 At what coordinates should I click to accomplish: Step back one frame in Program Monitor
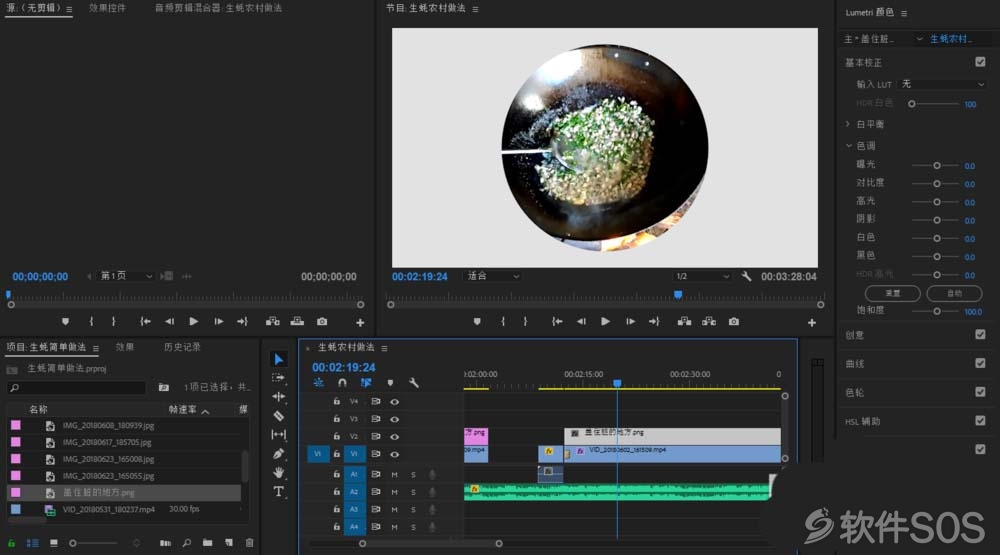click(581, 322)
